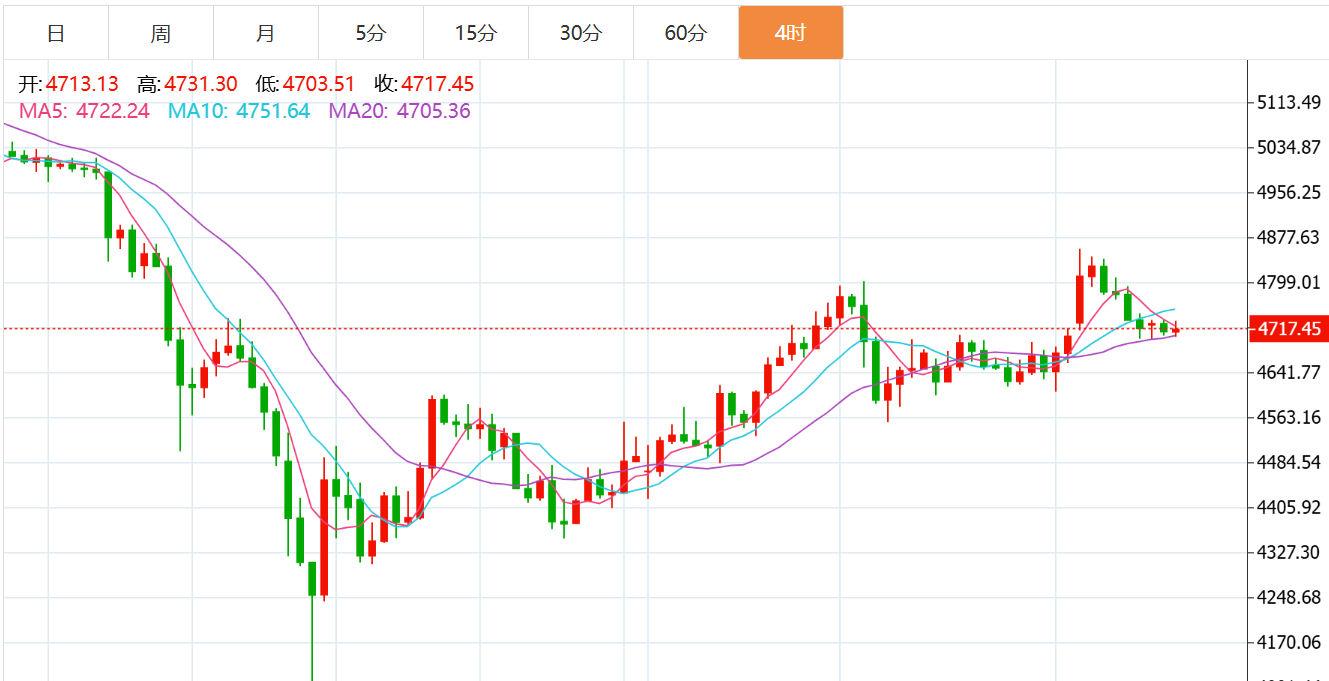Click the cyan MA10 legend label
This screenshot has height=681, width=1329.
[239, 111]
